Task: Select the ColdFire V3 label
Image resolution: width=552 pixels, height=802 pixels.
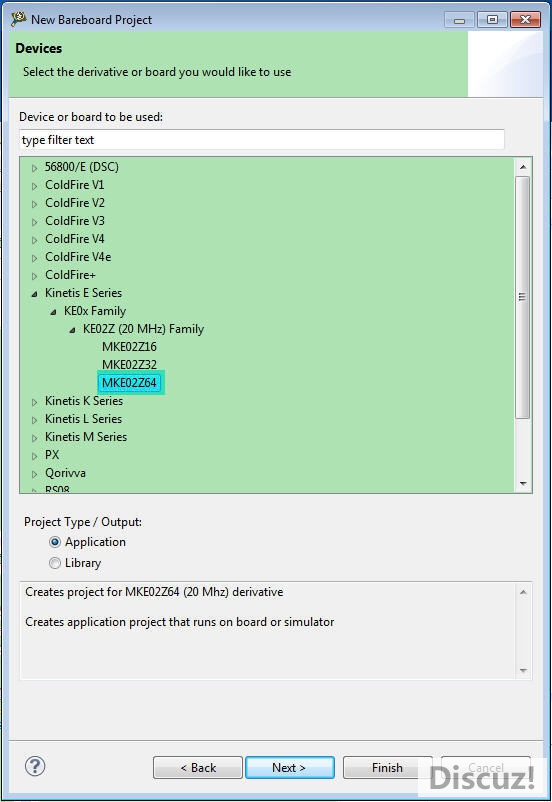Action: [x=75, y=220]
